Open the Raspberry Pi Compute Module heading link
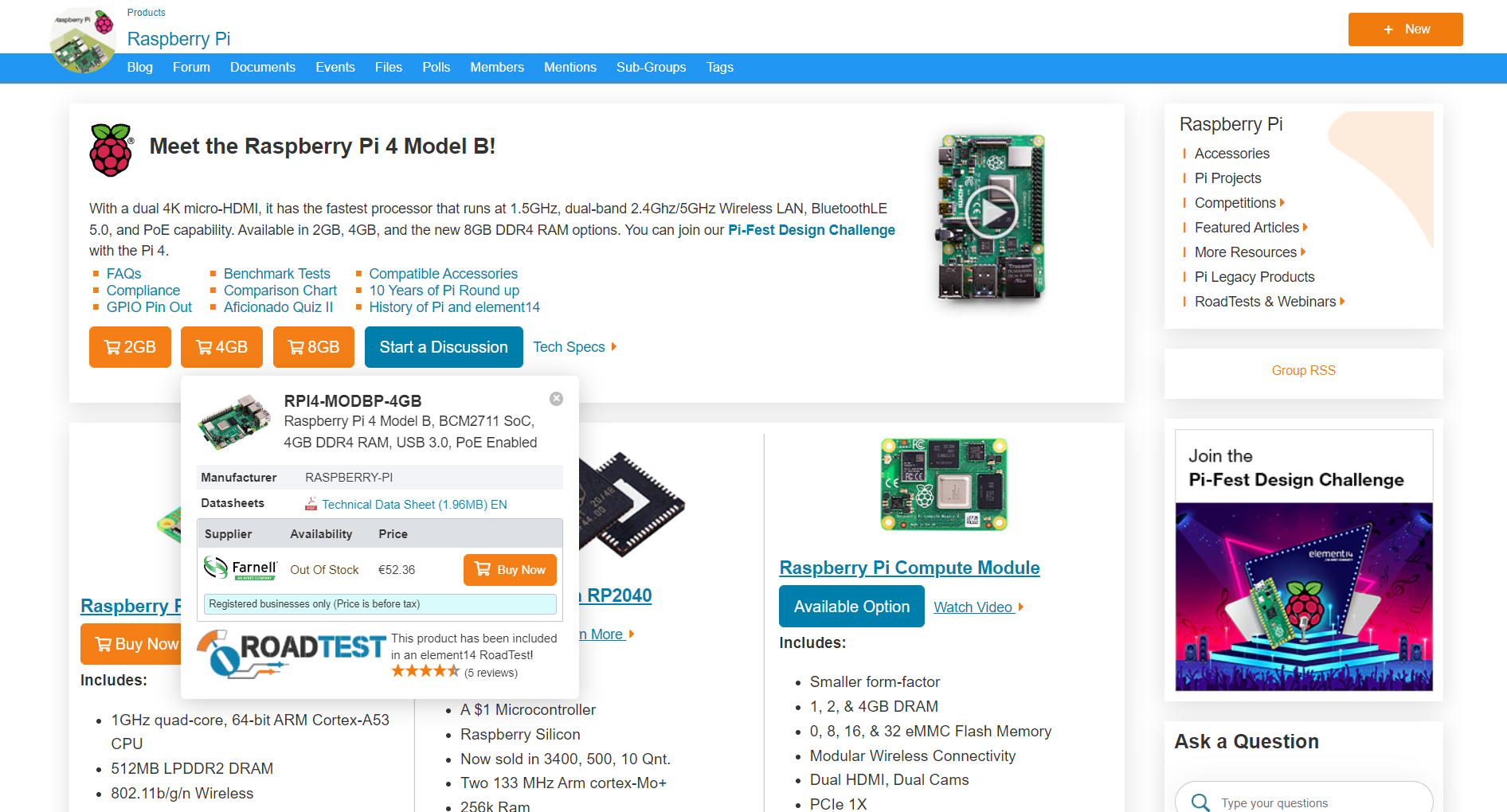This screenshot has height=812, width=1507. point(910,568)
